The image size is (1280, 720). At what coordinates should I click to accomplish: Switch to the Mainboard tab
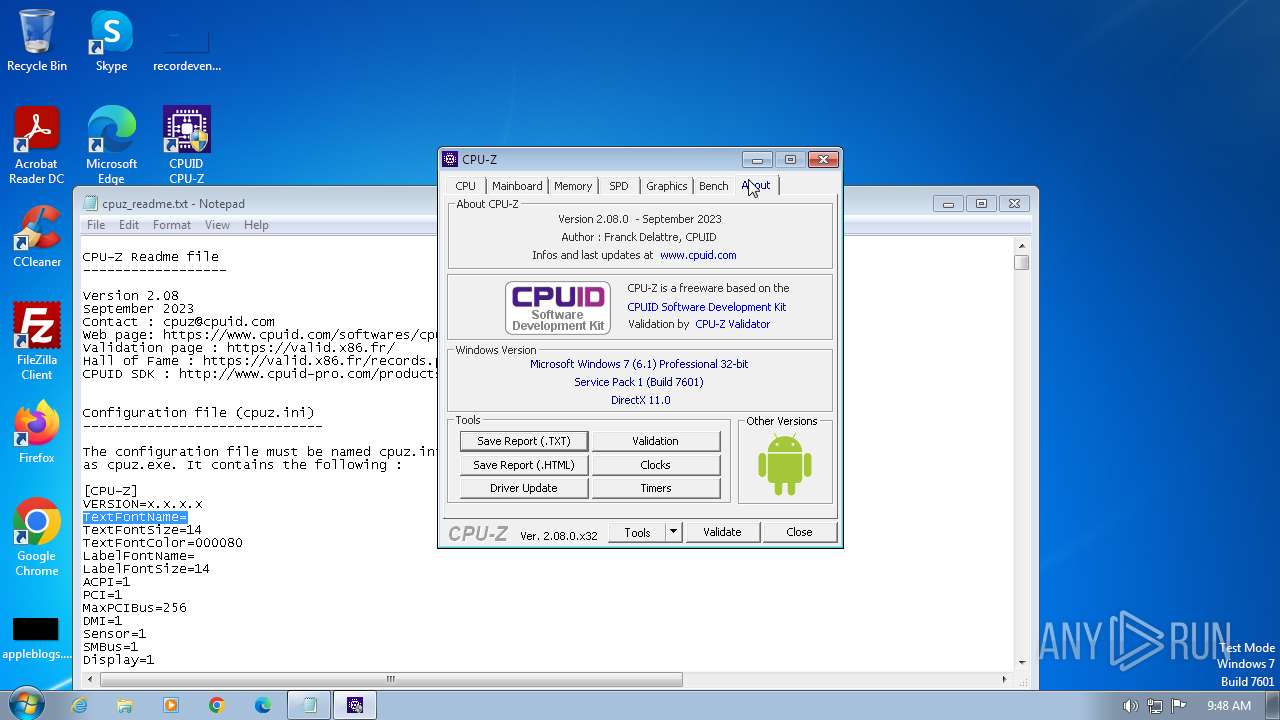pos(517,186)
